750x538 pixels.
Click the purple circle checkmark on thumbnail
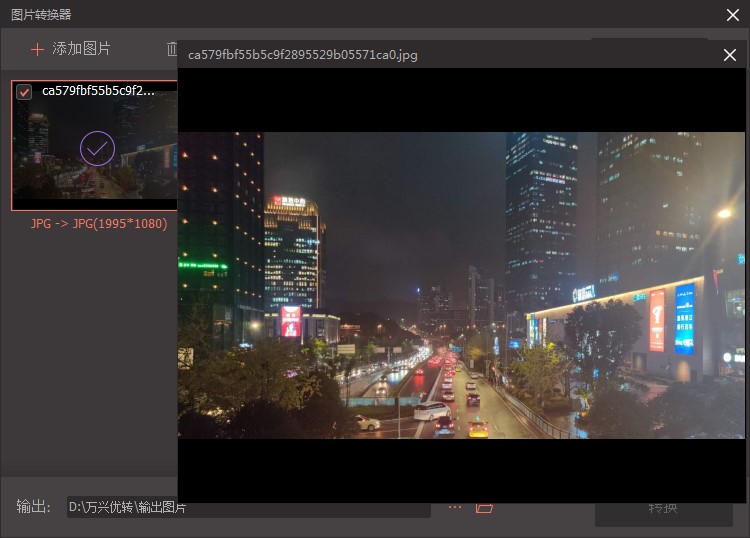97,149
